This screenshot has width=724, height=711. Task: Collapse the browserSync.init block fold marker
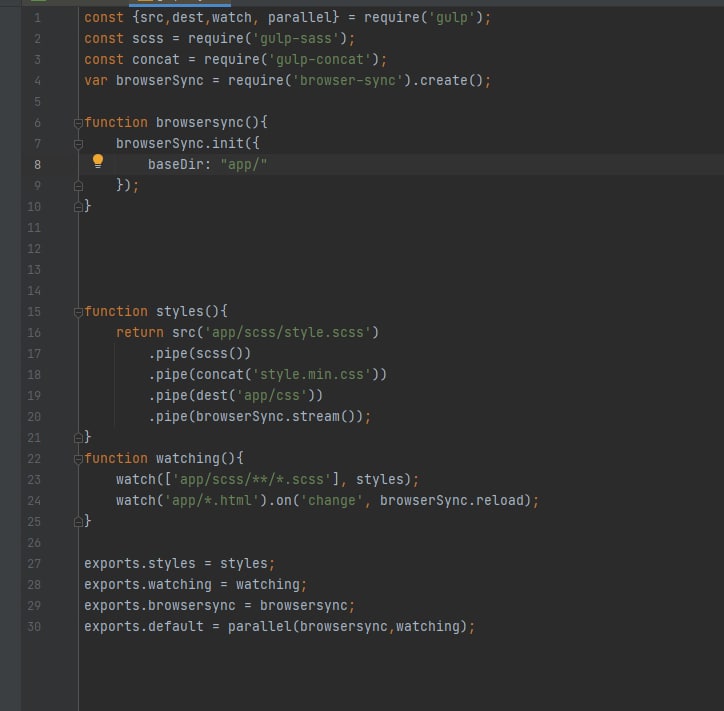click(x=78, y=144)
